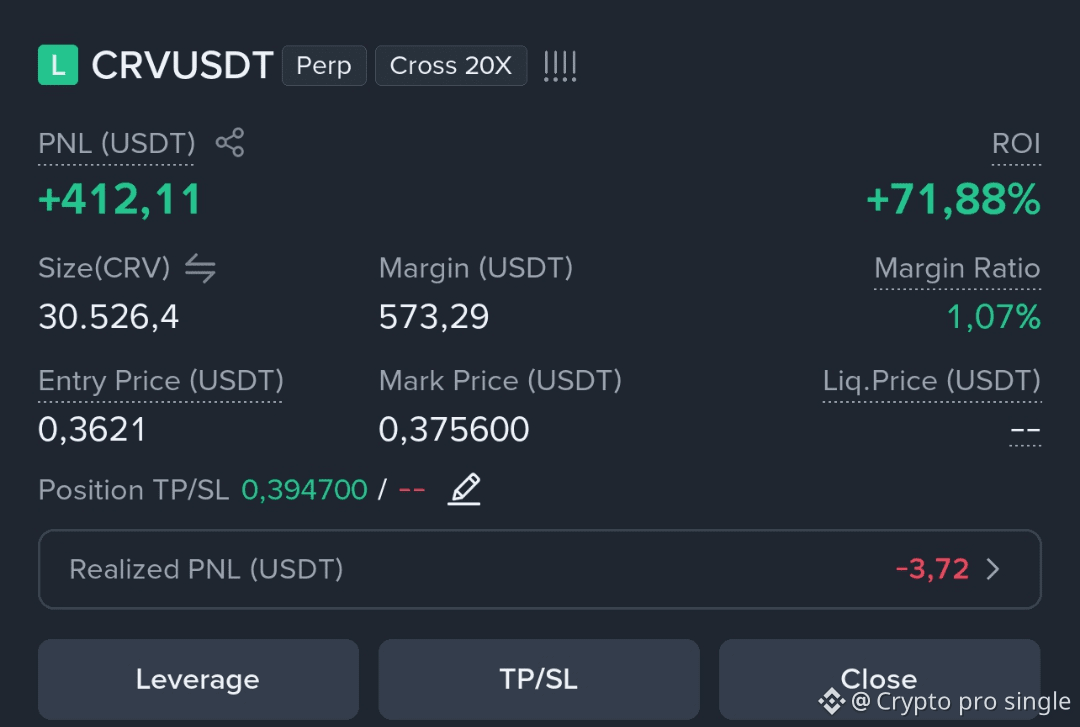Screen dimensions: 1080x727
Task: Close the CRVUSDT position
Action: point(880,679)
